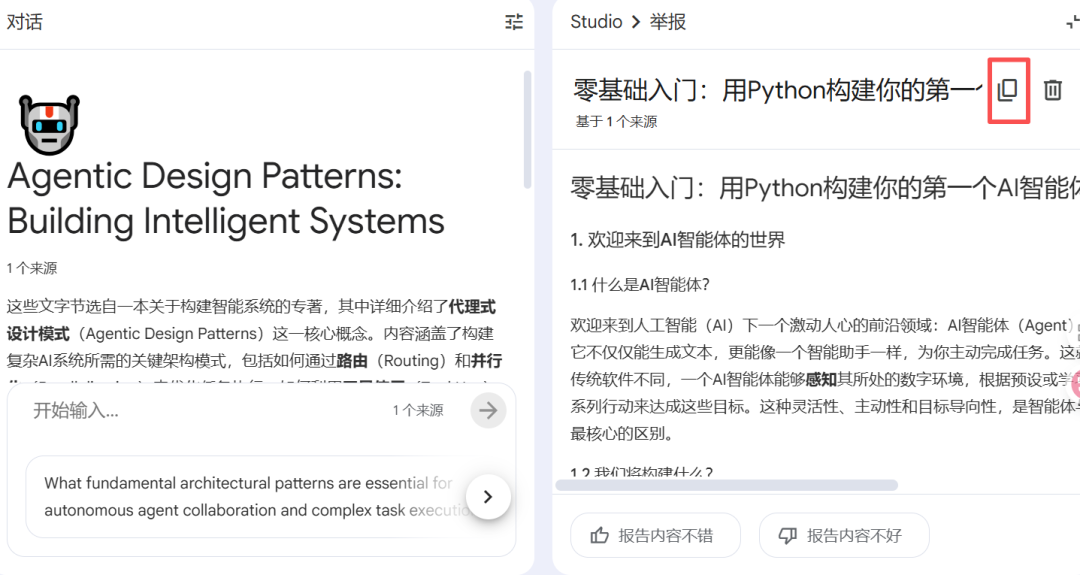Switch to the 对话 panel header

point(25,22)
